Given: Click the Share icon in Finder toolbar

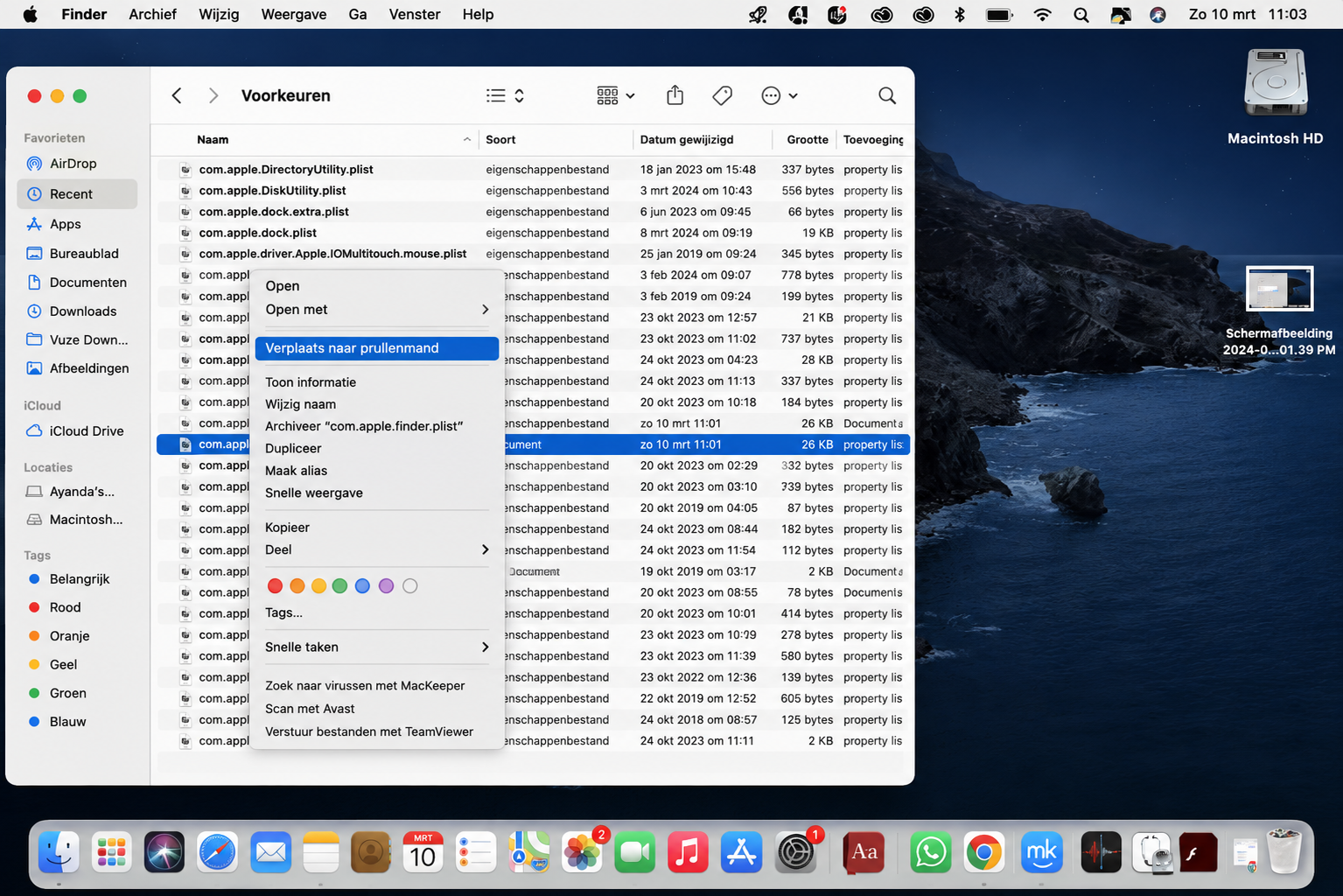Looking at the screenshot, I should (675, 95).
